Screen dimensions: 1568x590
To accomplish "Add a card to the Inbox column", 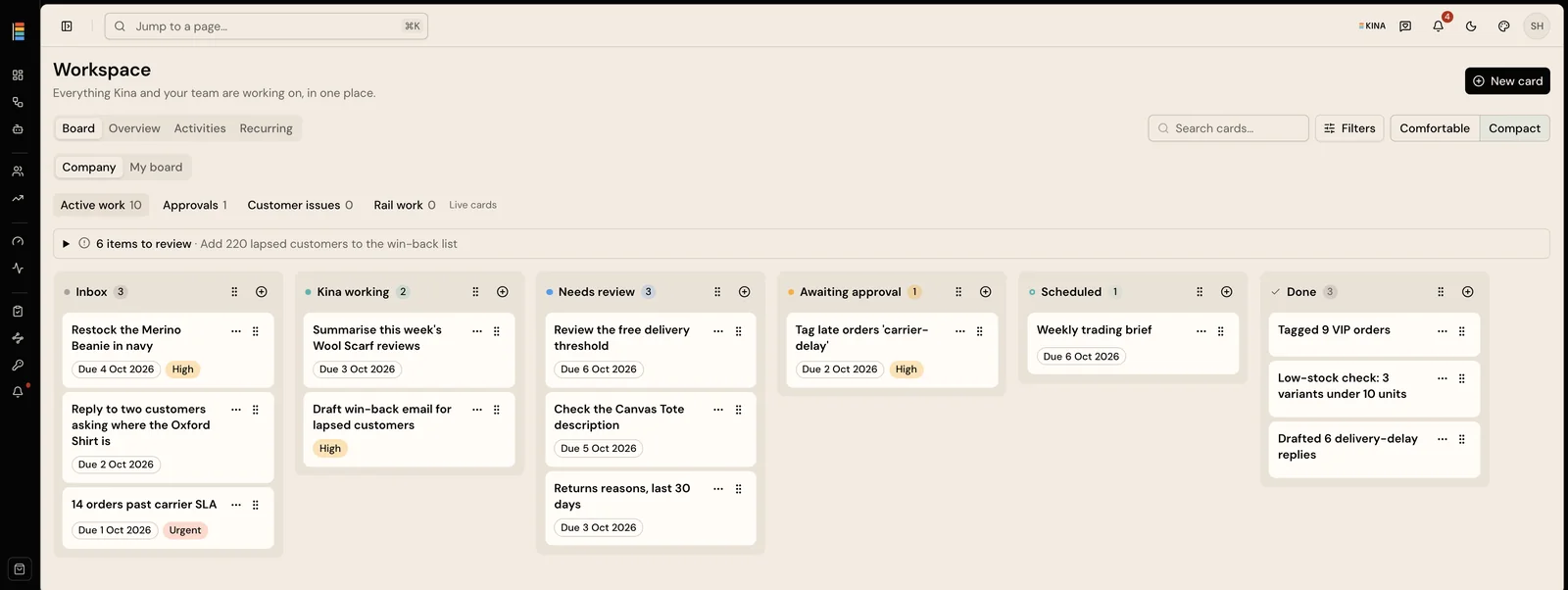I will click(262, 292).
